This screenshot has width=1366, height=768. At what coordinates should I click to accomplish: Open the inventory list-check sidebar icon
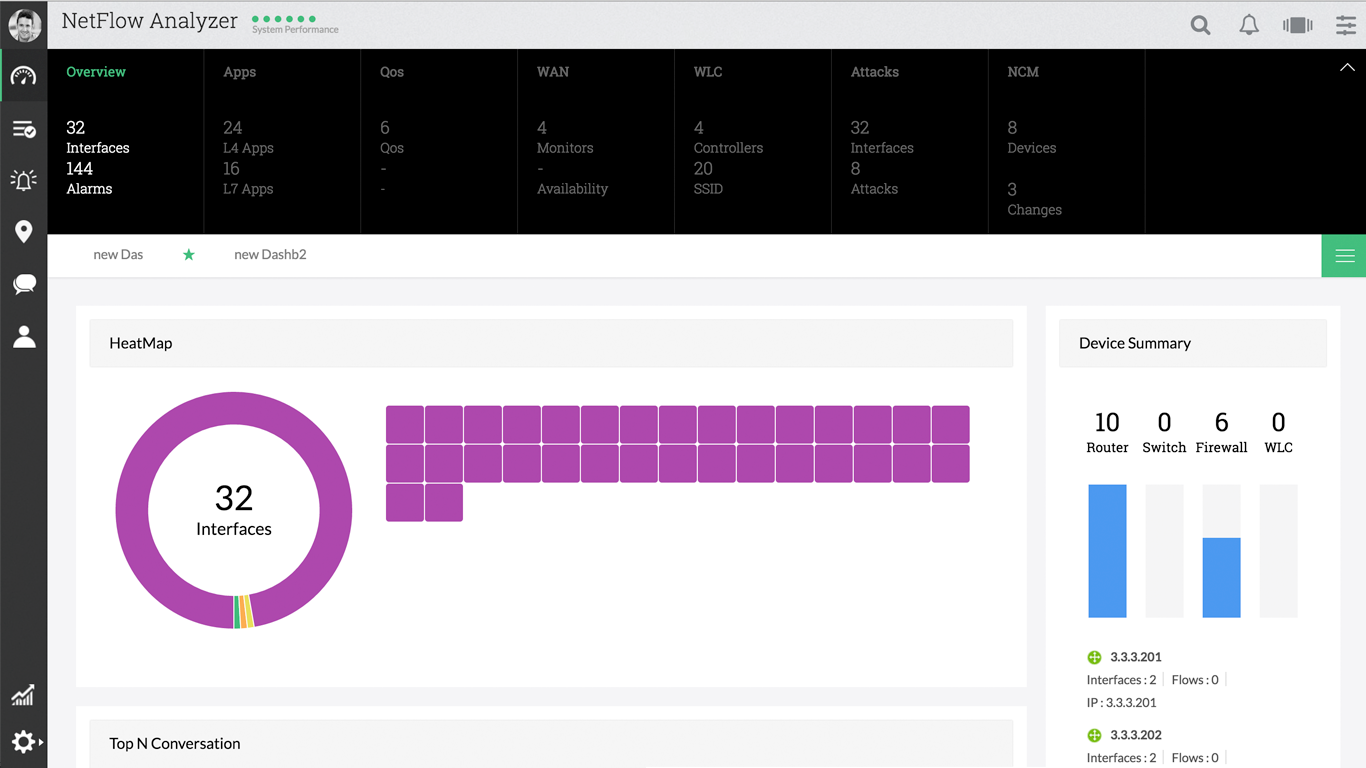click(24, 129)
